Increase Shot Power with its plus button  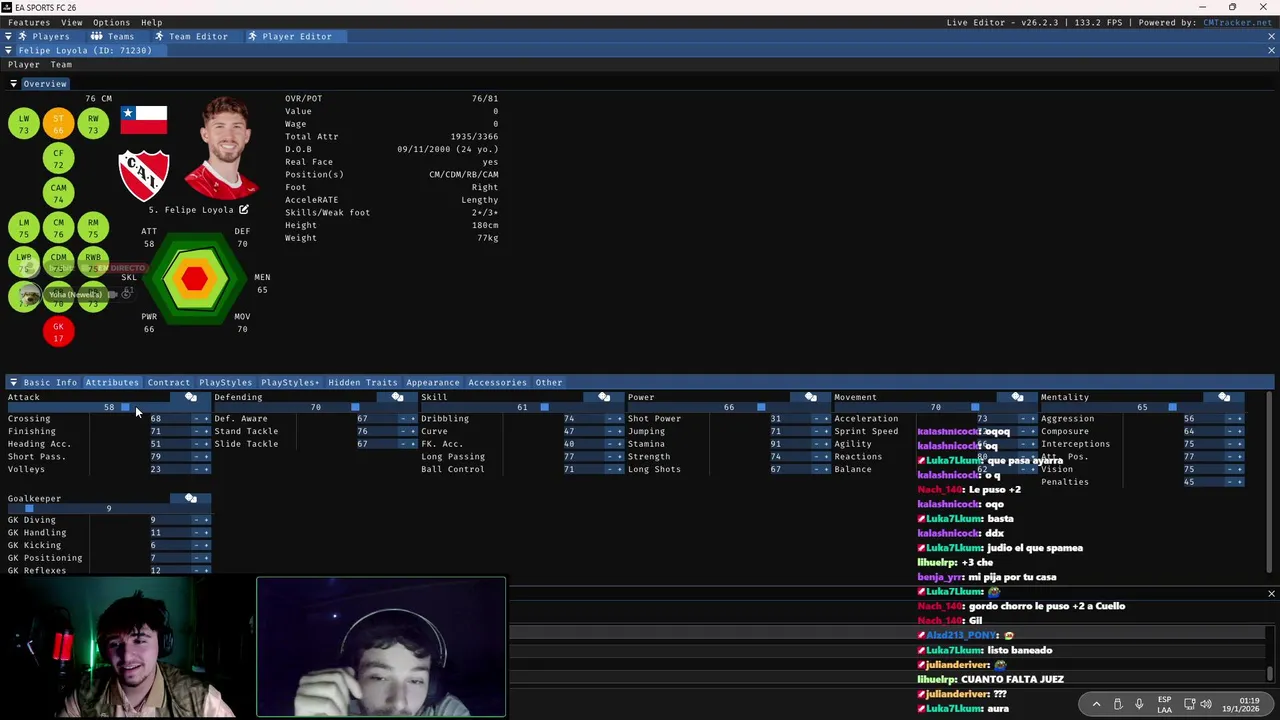pos(826,418)
